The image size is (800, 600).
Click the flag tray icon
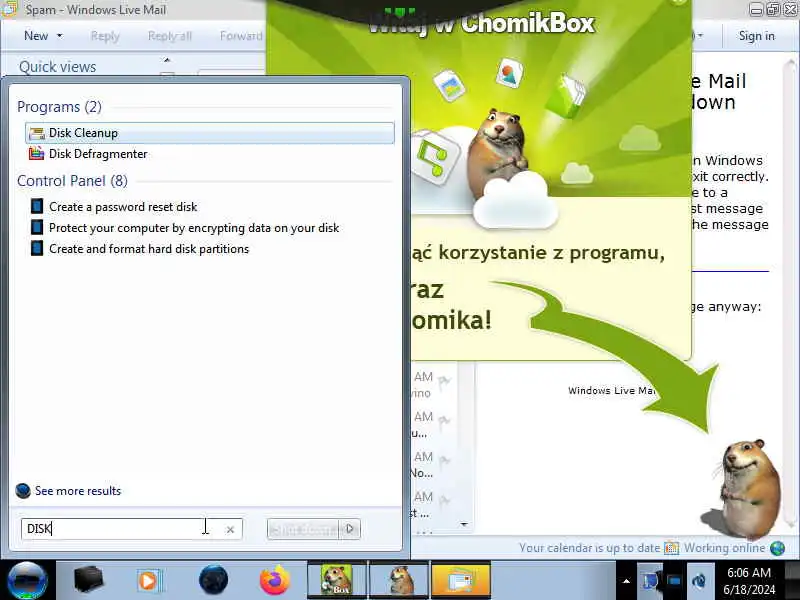[x=651, y=581]
